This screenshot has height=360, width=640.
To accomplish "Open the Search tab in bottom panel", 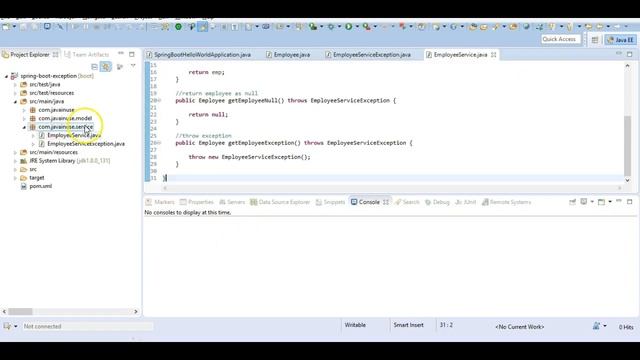I will pyautogui.click(x=407, y=202).
